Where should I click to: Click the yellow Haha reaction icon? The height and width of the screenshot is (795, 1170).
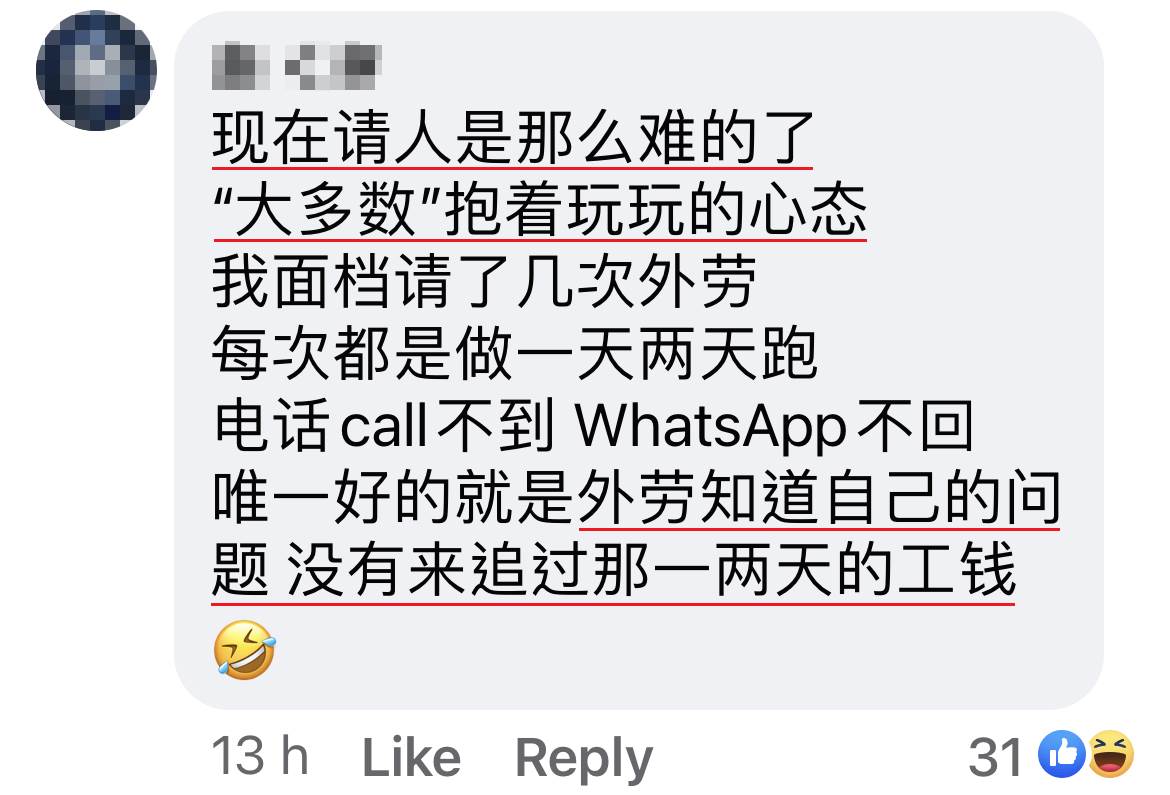[x=1111, y=754]
